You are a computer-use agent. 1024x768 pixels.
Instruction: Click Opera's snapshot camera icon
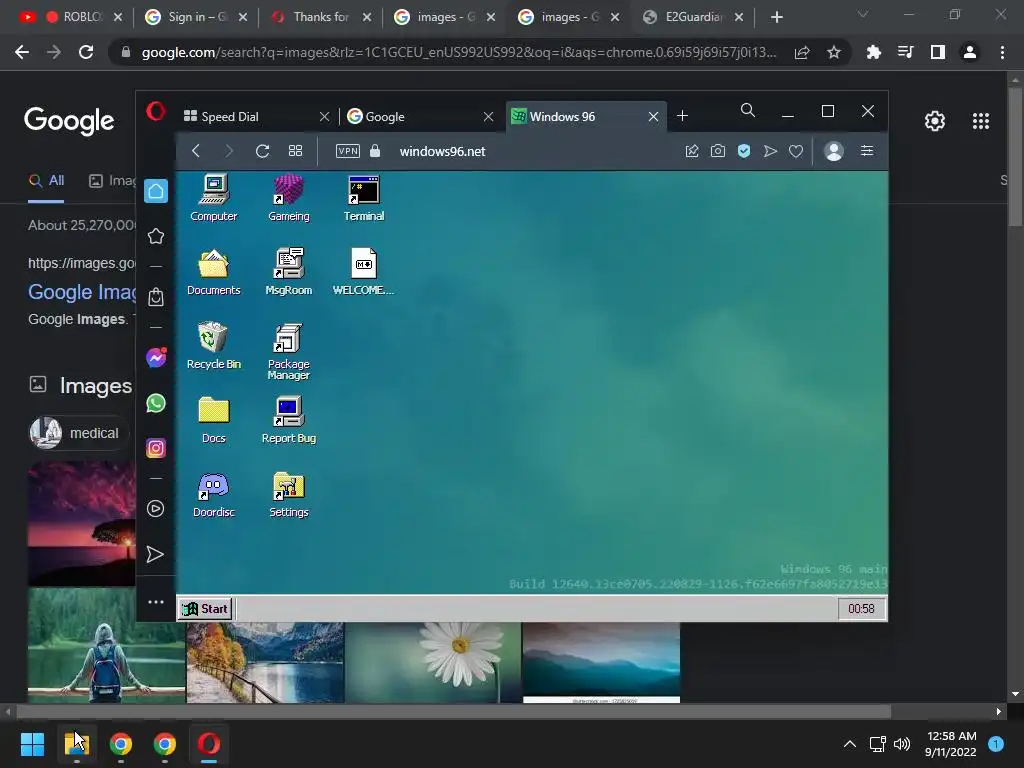point(718,151)
